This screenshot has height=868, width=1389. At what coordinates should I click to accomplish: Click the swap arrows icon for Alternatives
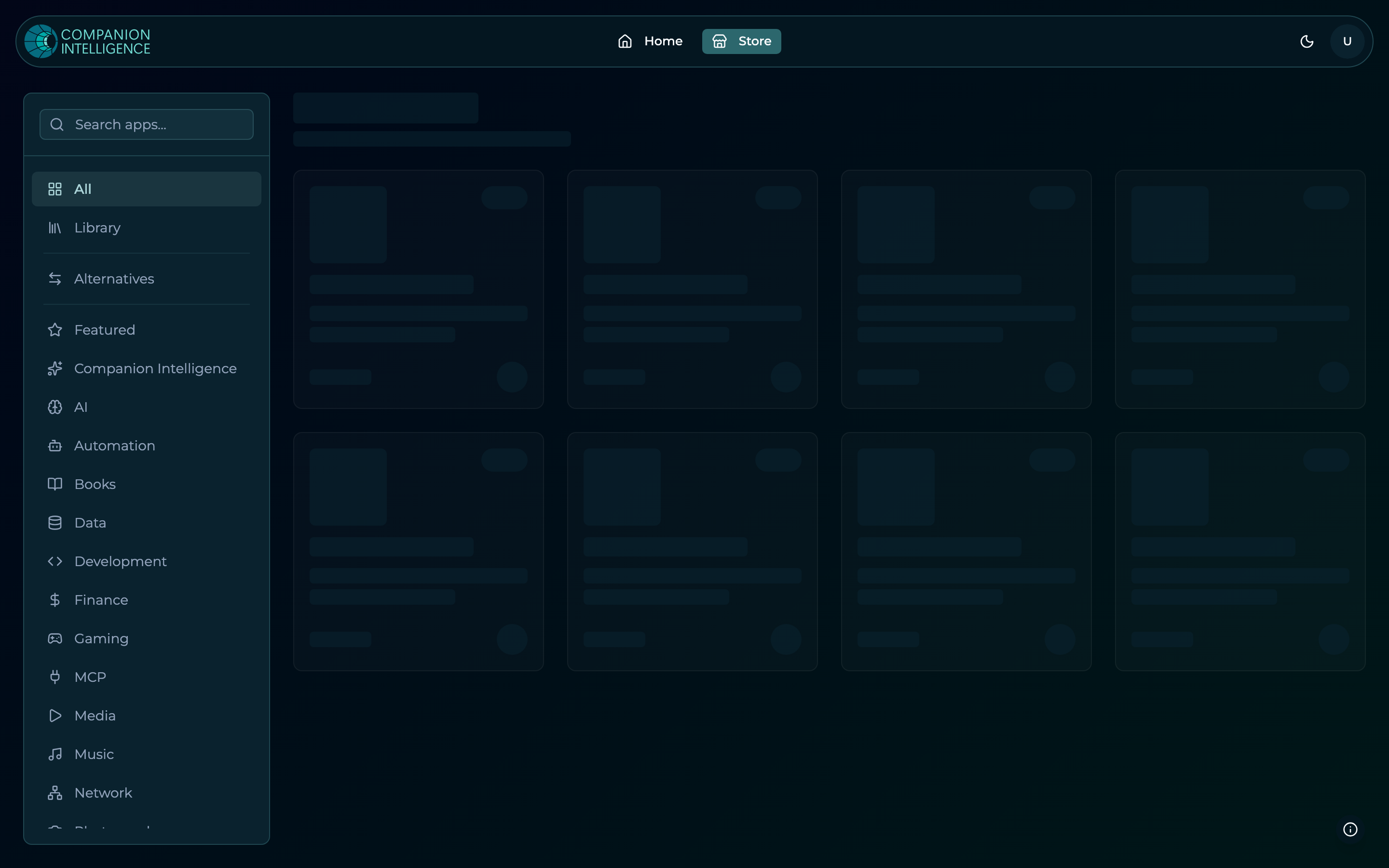[55, 279]
